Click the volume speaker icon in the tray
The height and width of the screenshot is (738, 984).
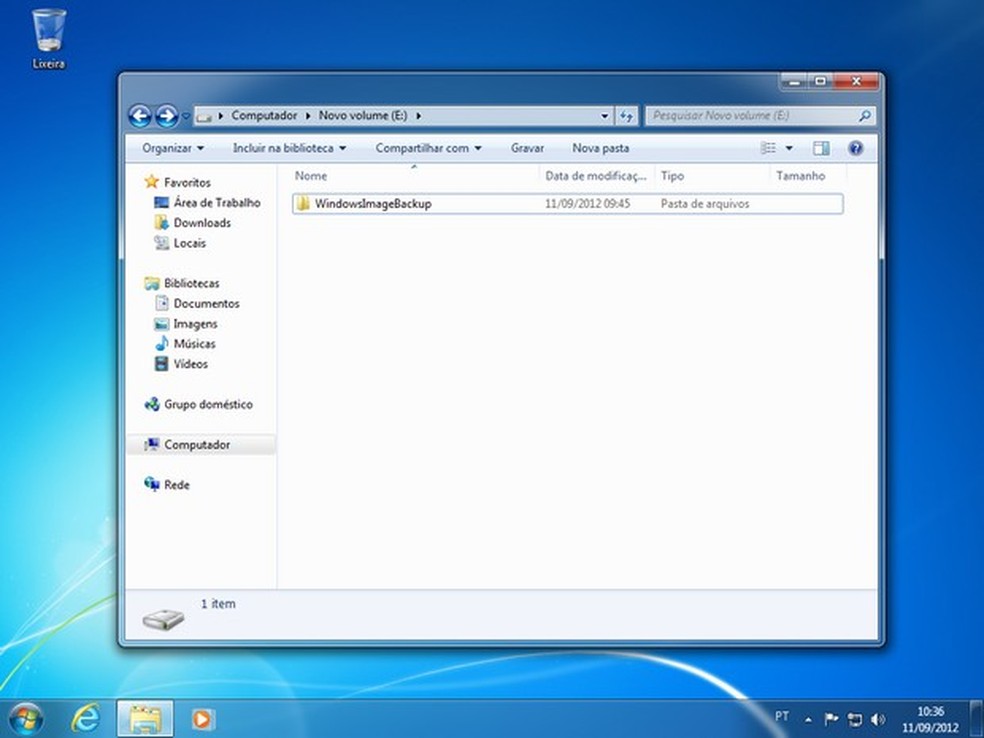coord(876,718)
